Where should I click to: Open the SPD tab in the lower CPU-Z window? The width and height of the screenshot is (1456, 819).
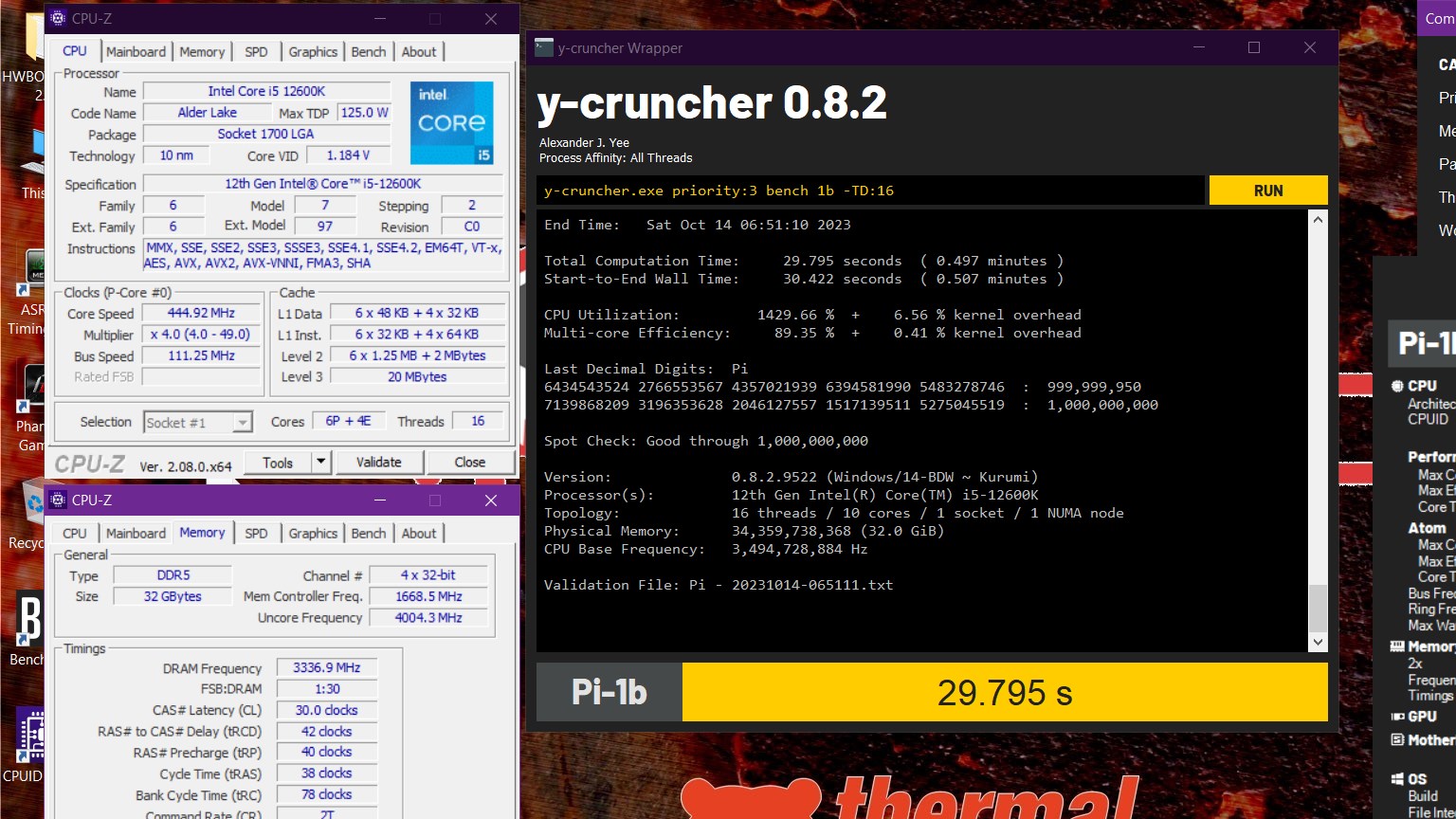(x=256, y=534)
